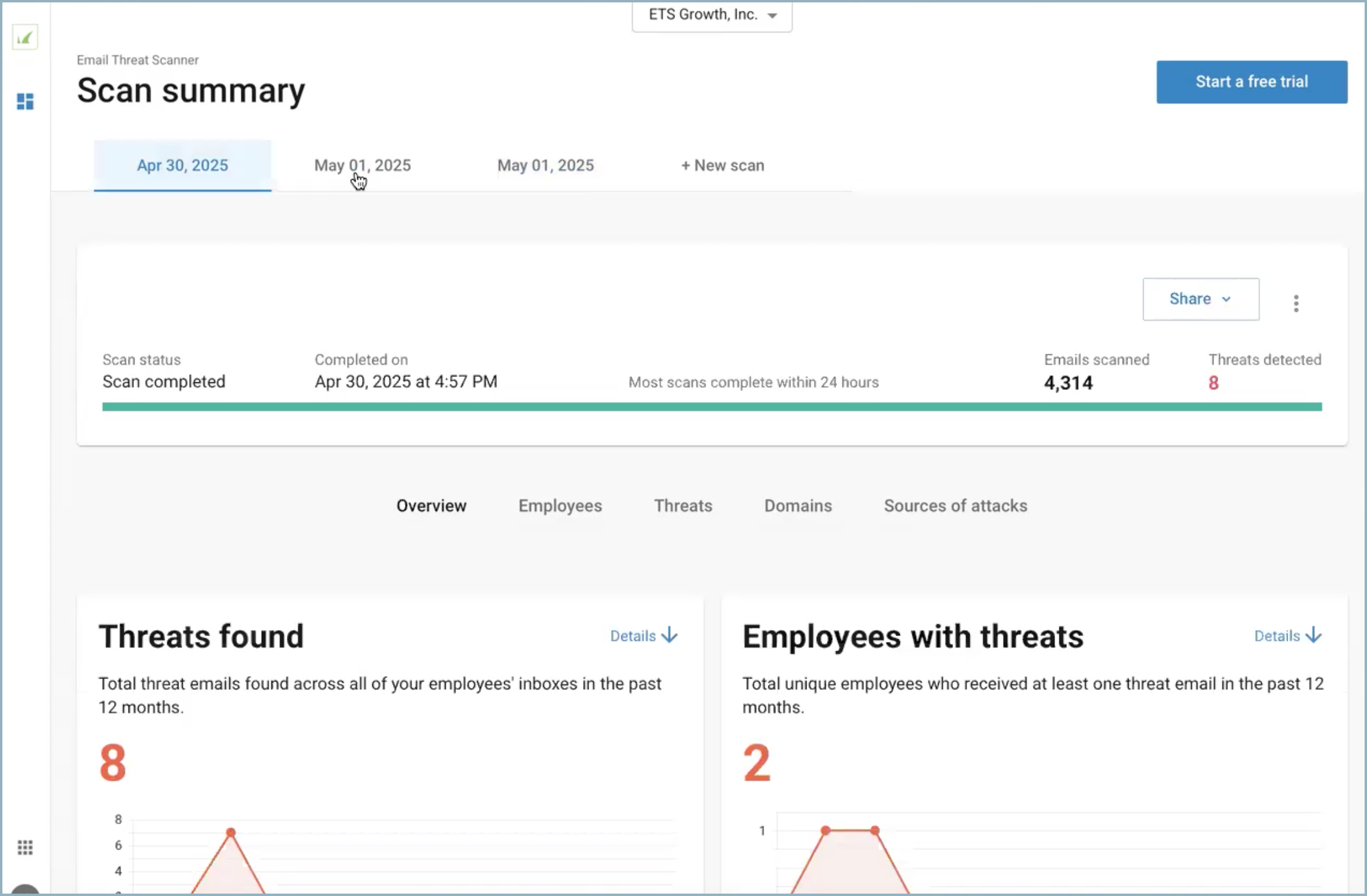Click the Scan summary page heading
Viewport: 1367px width, 896px height.
[191, 91]
